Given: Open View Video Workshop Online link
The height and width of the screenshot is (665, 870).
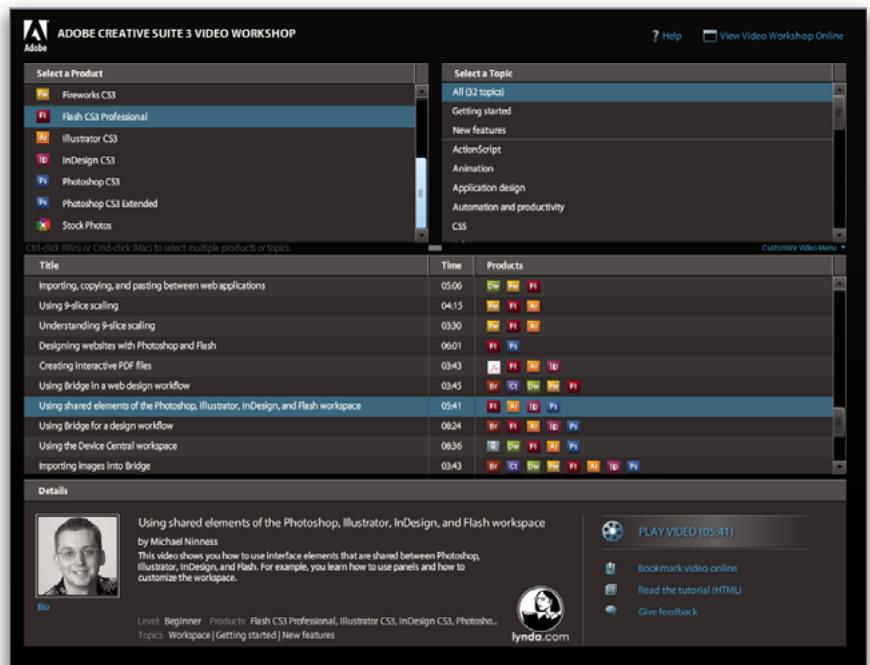Looking at the screenshot, I should 781,36.
